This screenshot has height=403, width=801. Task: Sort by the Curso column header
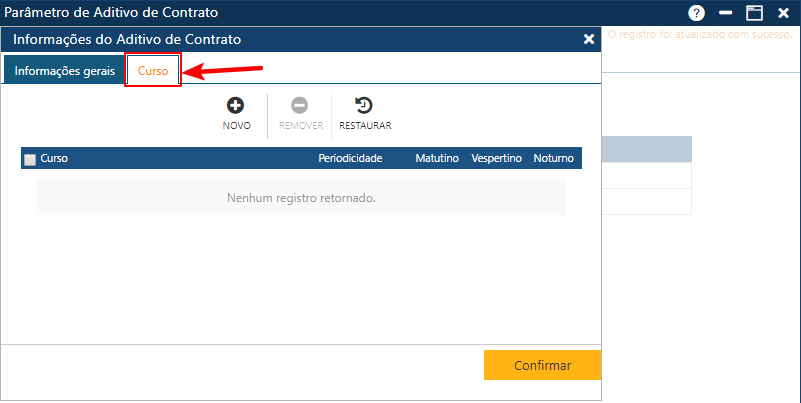coord(54,158)
